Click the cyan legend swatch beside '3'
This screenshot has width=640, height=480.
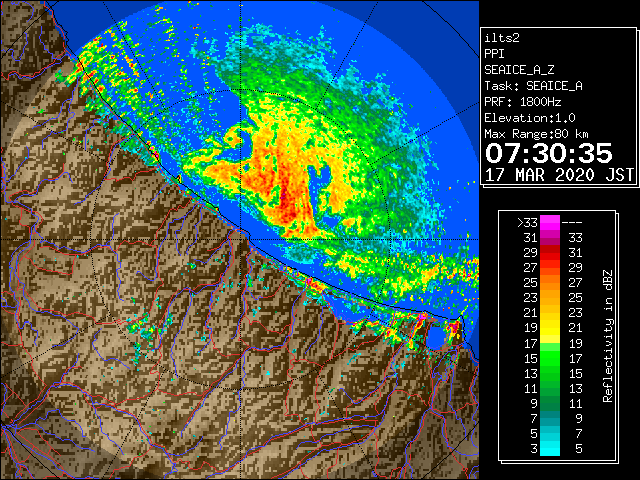click(x=550, y=449)
